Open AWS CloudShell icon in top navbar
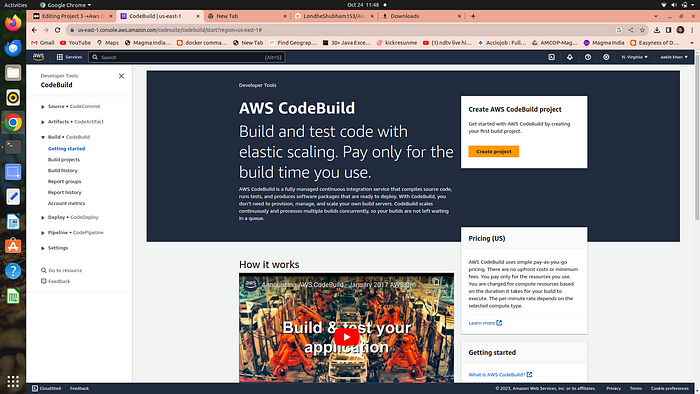The height and width of the screenshot is (394, 700). click(552, 57)
